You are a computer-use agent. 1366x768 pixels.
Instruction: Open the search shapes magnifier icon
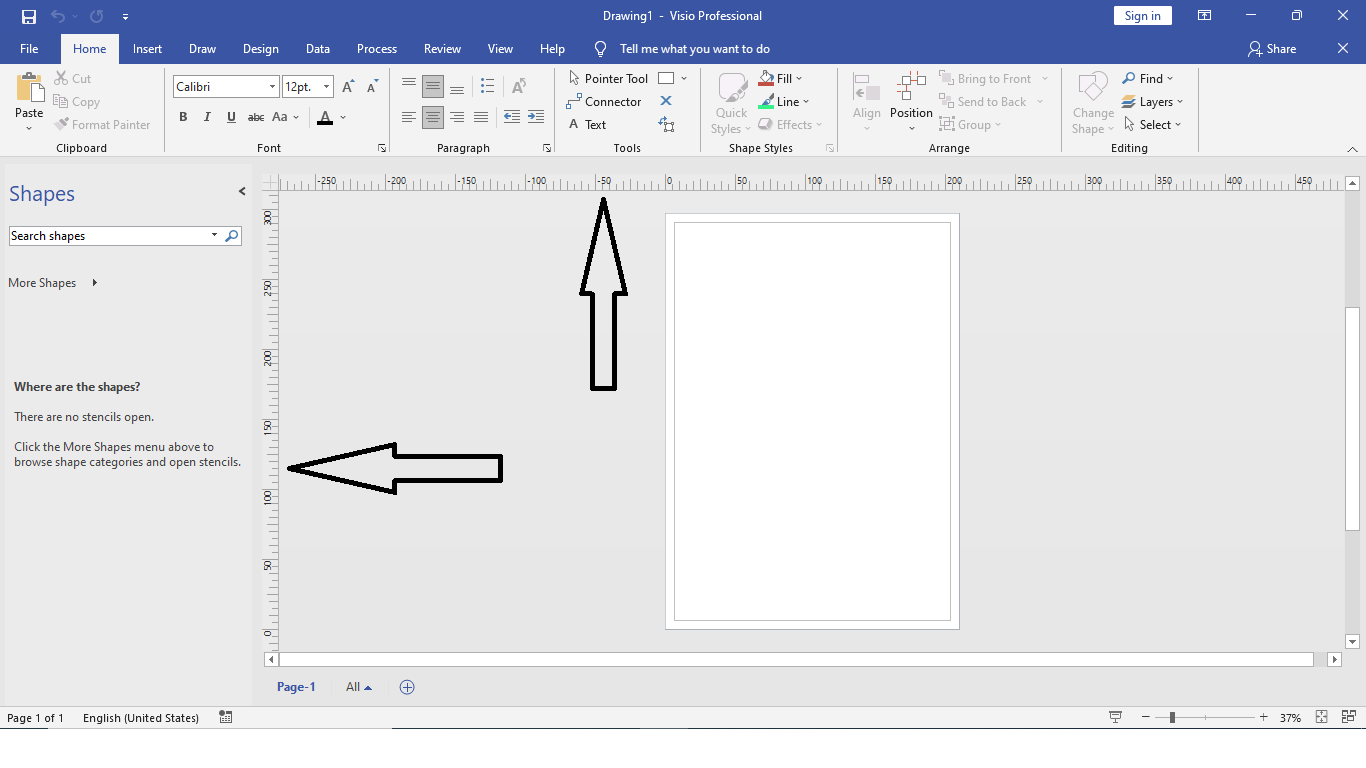pyautogui.click(x=231, y=235)
